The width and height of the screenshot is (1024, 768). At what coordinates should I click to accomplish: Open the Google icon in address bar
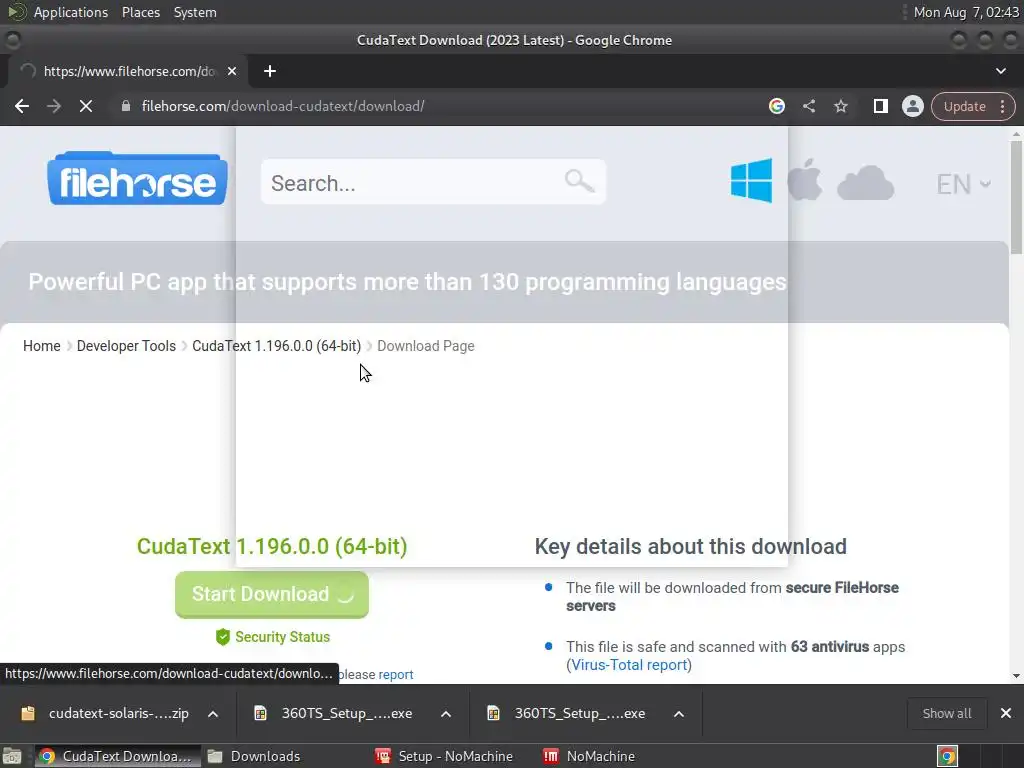coord(776,106)
